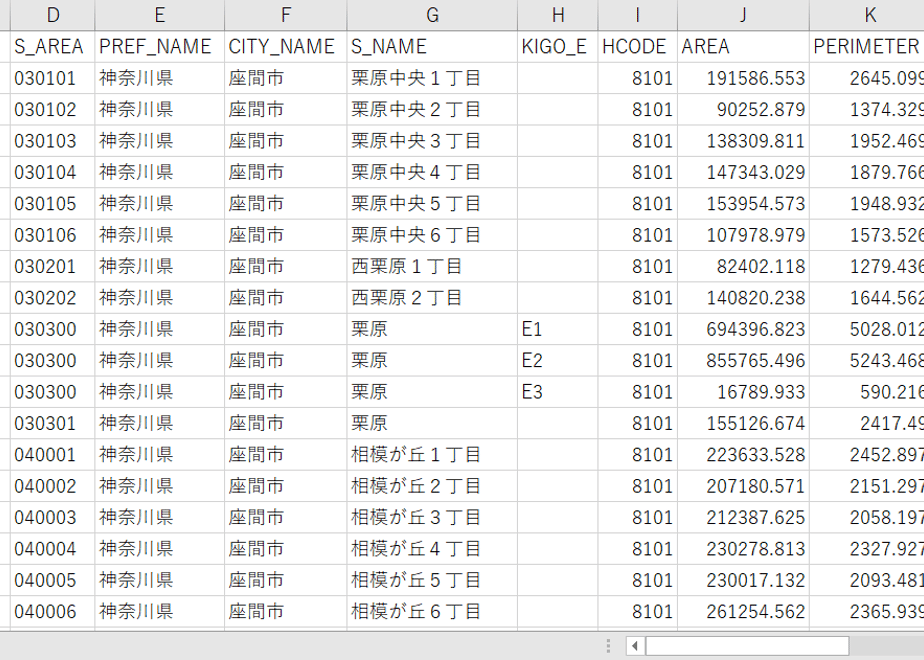Screen dimensions: 924x660
Task: Select column I header
Action: point(638,15)
